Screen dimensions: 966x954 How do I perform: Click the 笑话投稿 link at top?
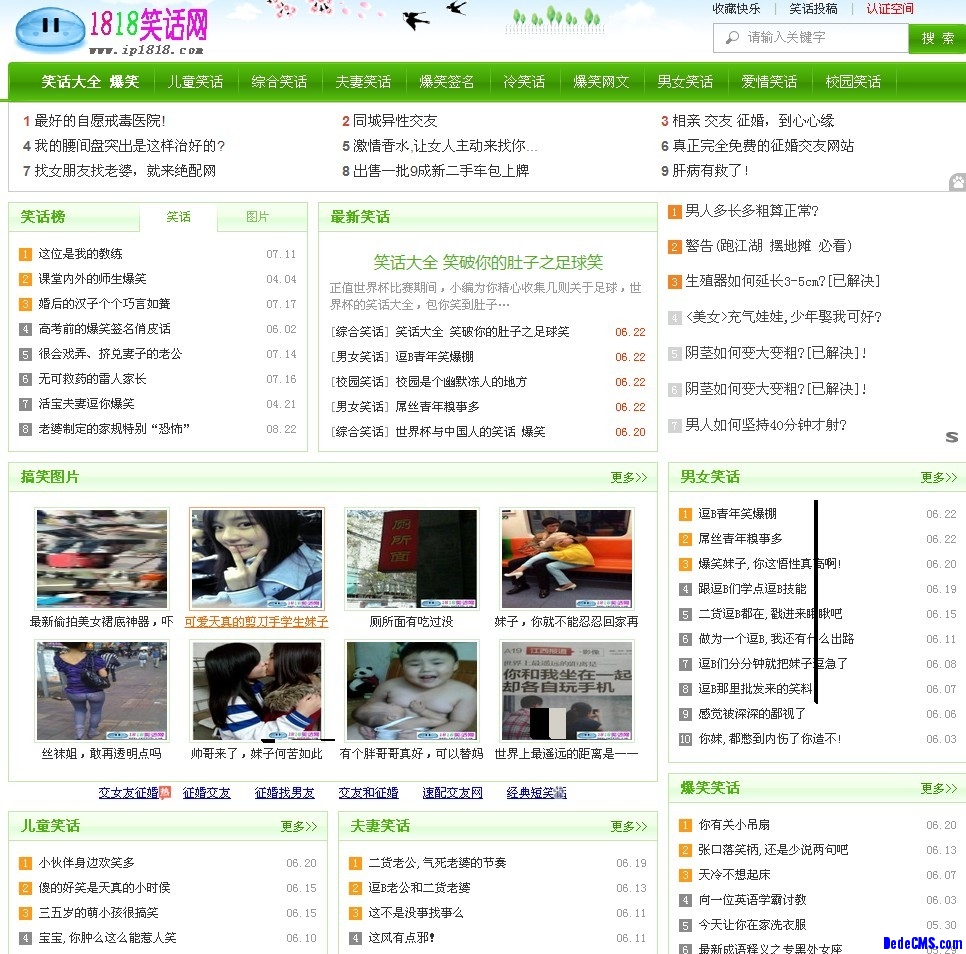813,9
